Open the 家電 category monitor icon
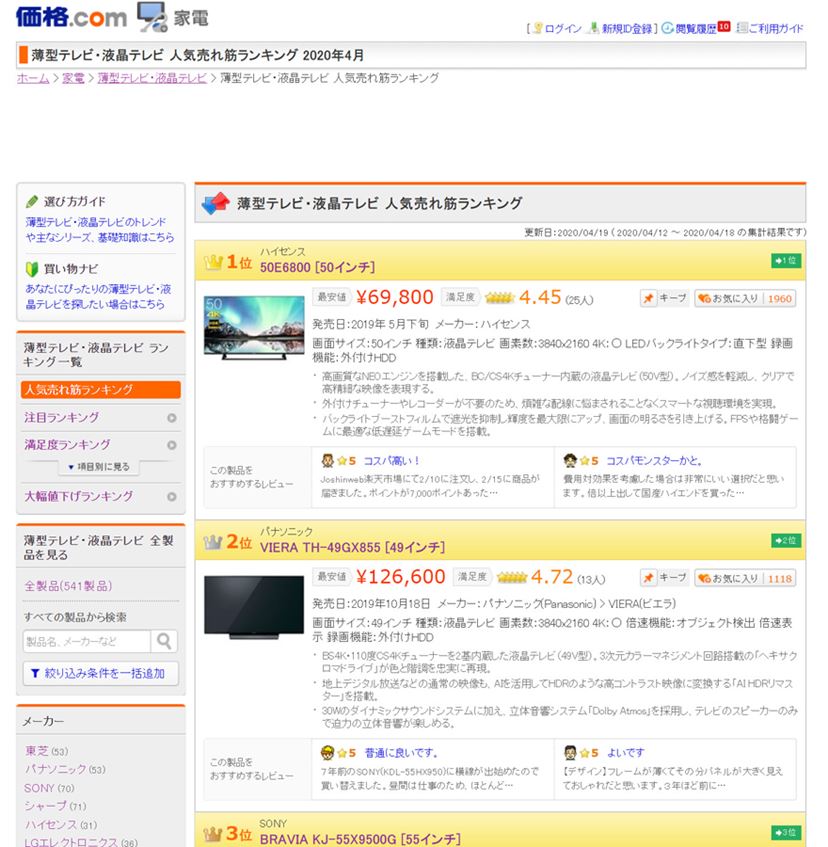This screenshot has width=828, height=847. coord(151,17)
